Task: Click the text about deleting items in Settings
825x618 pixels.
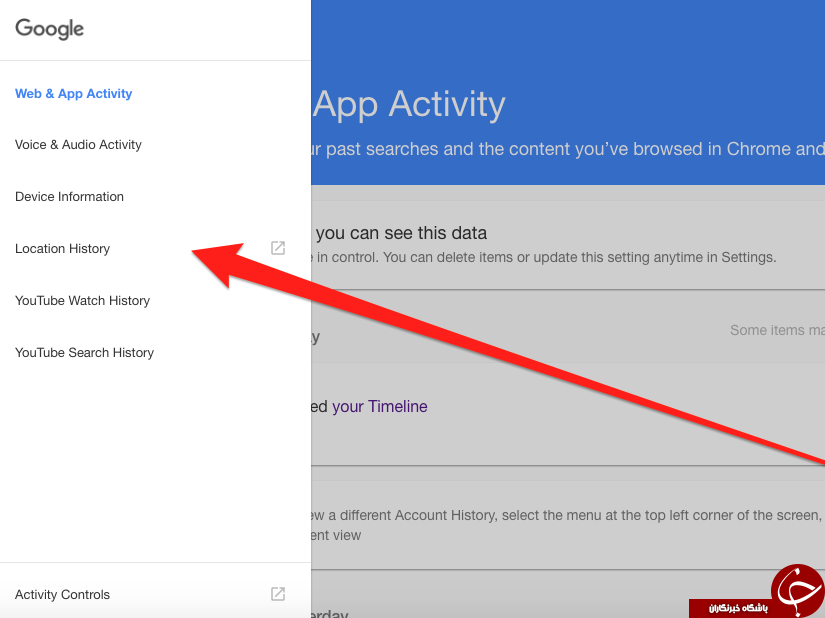Action: [544, 257]
